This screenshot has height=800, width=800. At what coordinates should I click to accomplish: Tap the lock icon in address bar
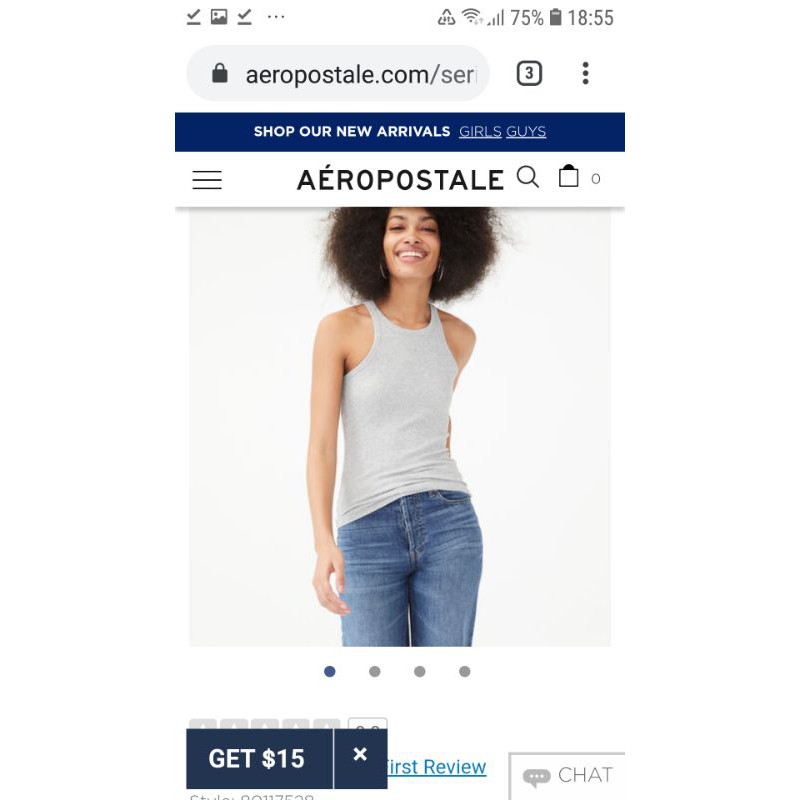pos(220,73)
